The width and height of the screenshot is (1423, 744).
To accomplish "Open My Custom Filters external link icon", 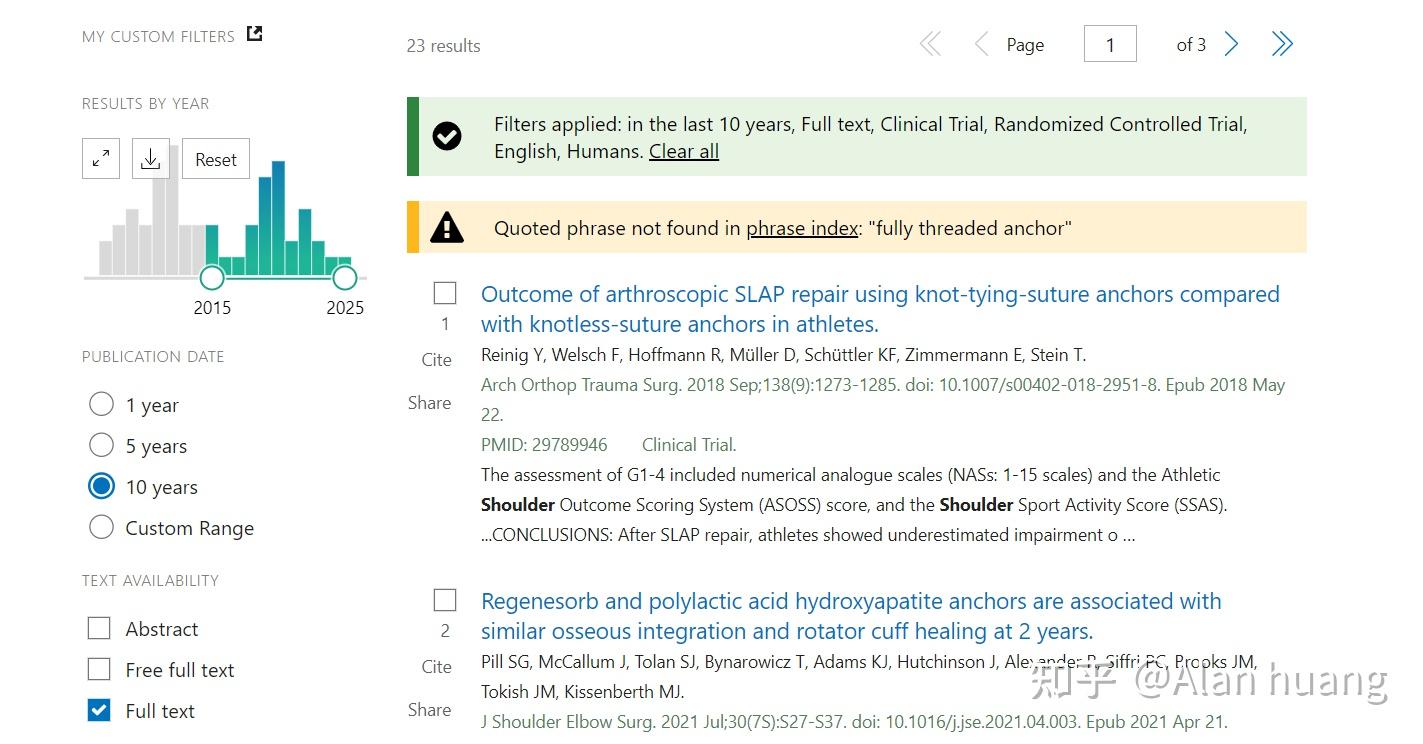I will (x=255, y=35).
